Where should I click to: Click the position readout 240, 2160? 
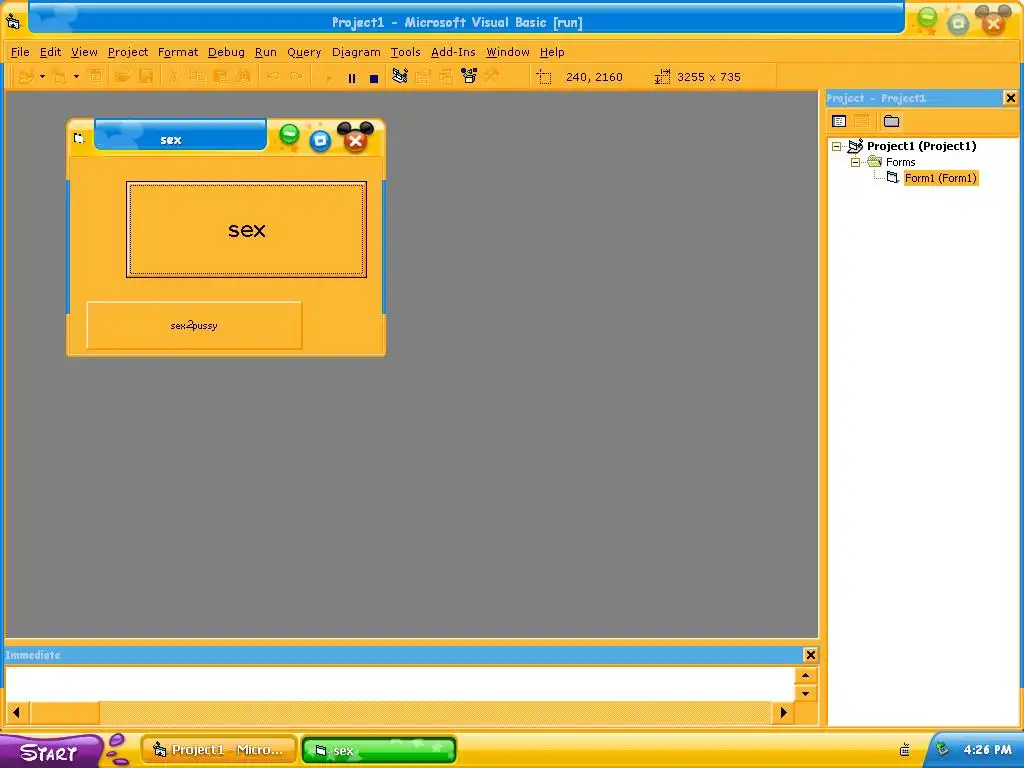(594, 77)
